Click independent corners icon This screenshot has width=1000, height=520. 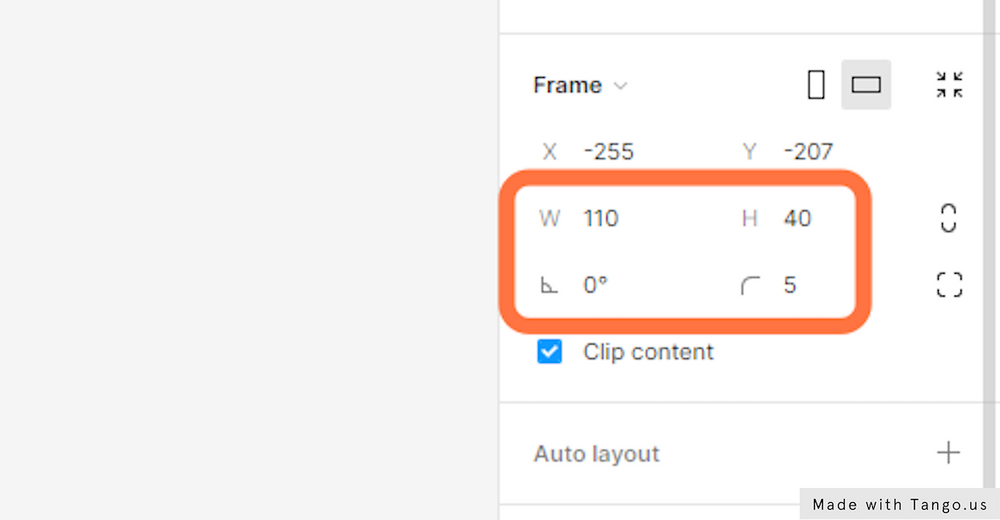949,285
